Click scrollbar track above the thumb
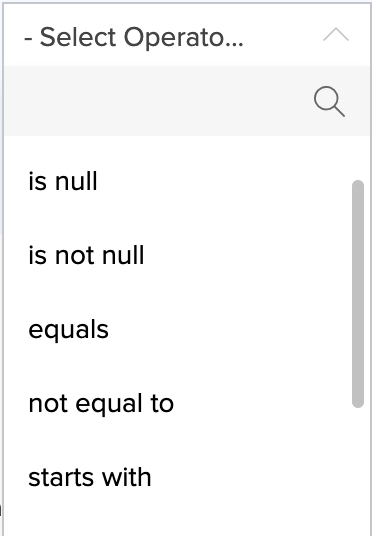 coord(358,159)
